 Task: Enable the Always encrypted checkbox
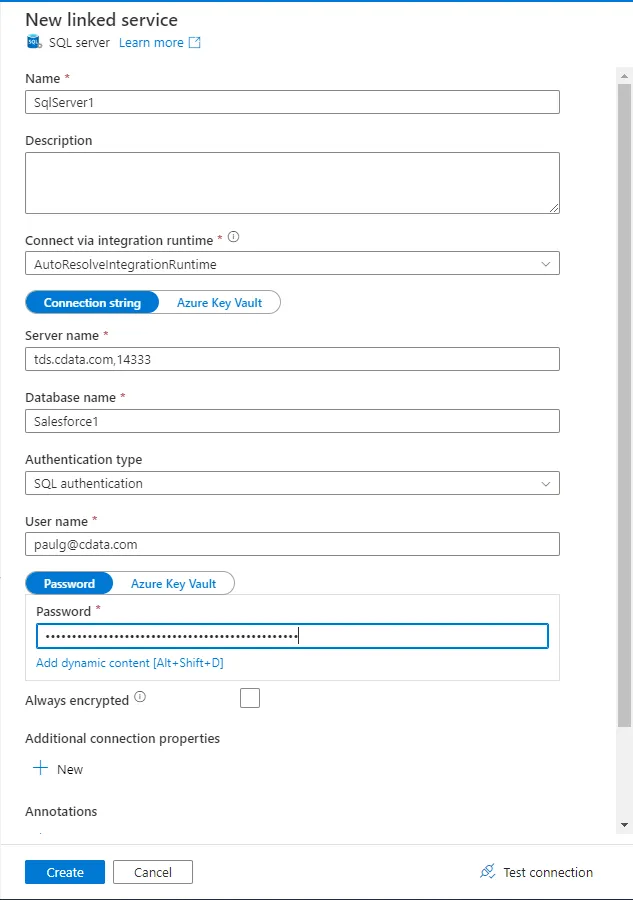250,698
